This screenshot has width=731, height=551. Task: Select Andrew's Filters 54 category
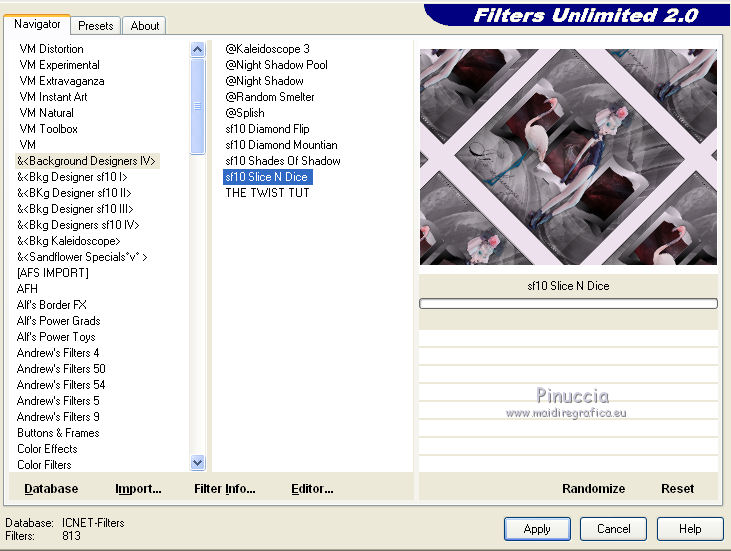pyautogui.click(x=61, y=385)
